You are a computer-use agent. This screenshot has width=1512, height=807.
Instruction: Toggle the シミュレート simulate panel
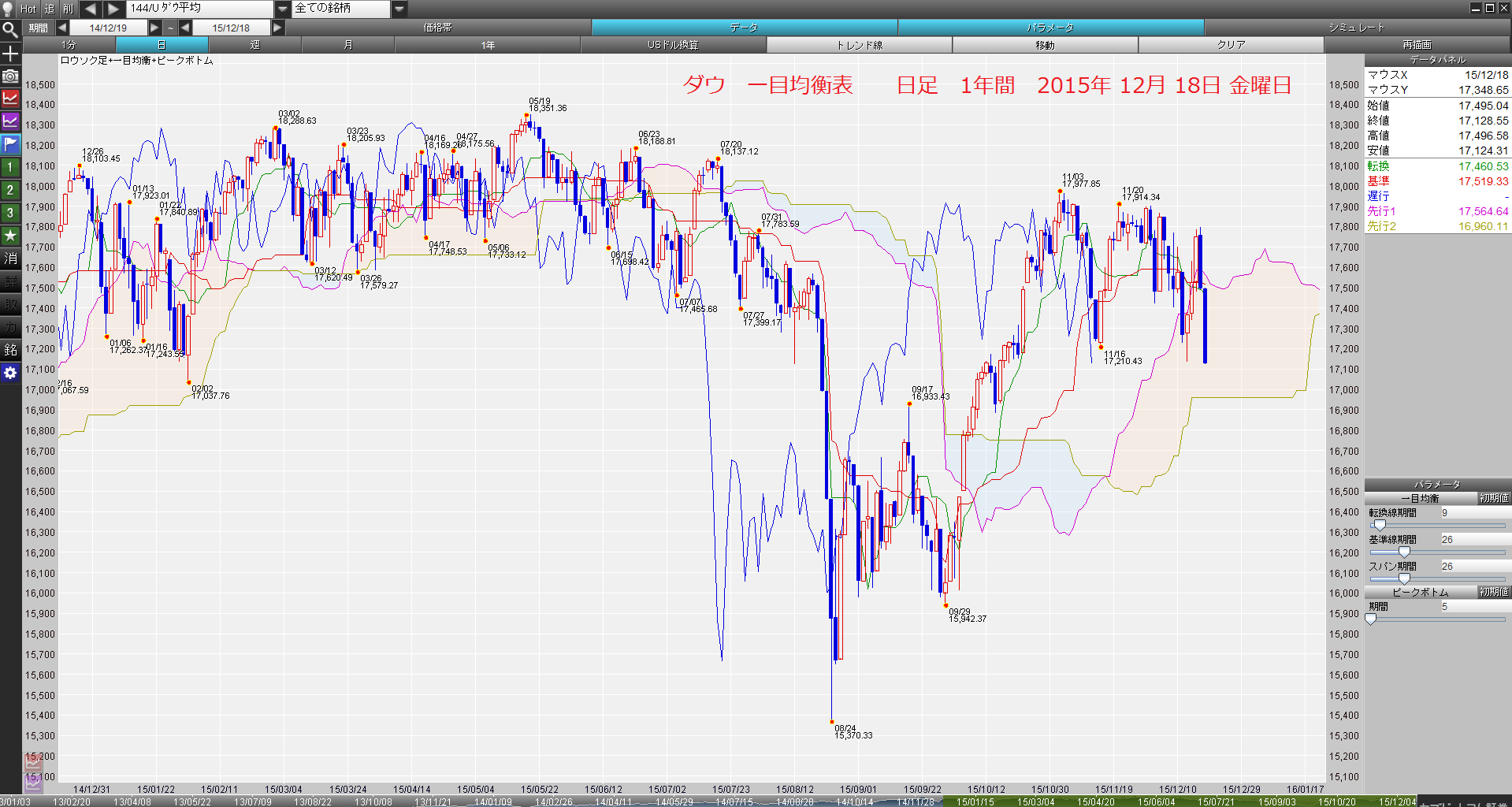point(1357,28)
